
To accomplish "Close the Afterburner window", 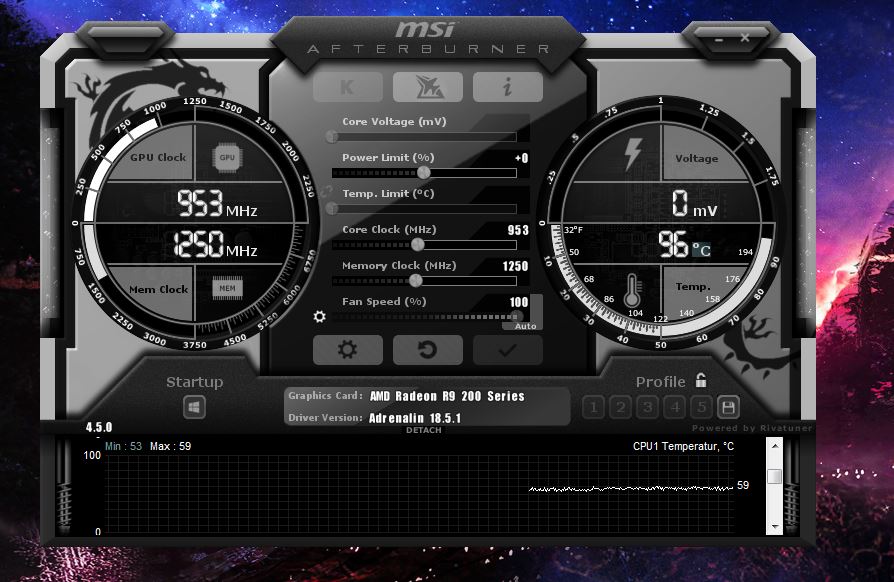I will click(x=745, y=38).
